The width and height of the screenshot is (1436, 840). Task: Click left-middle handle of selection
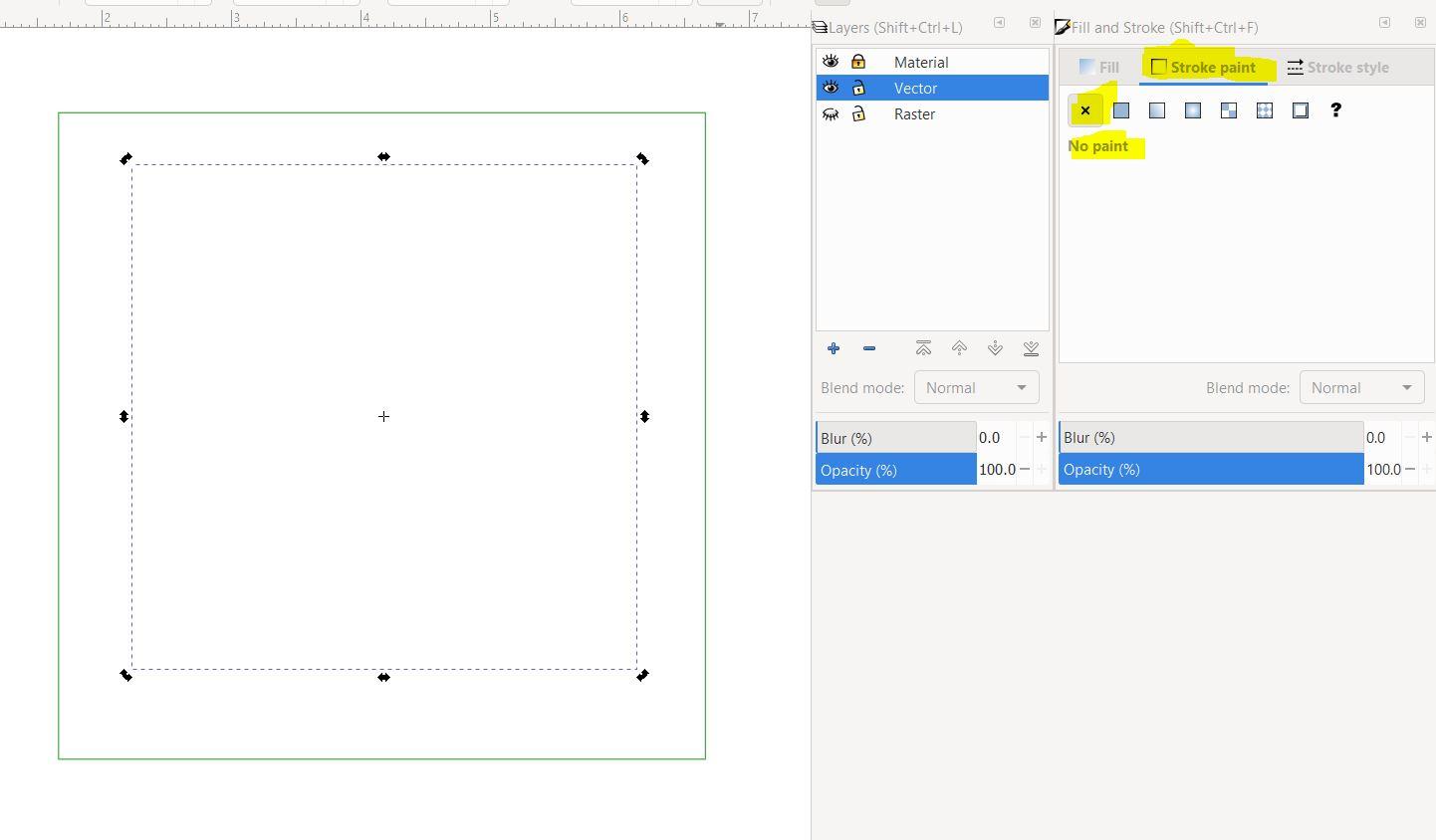(123, 416)
